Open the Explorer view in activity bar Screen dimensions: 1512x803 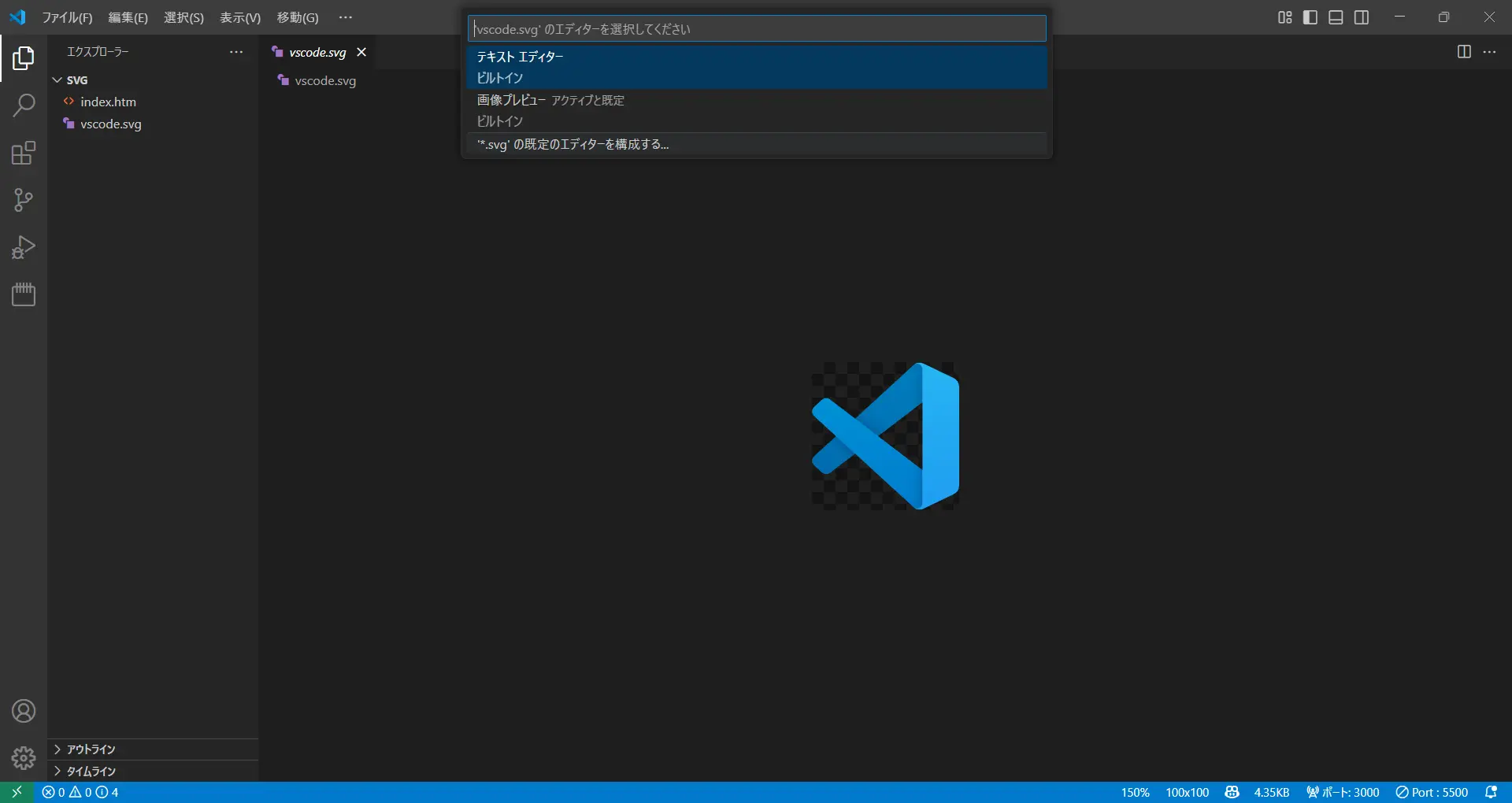[x=24, y=58]
